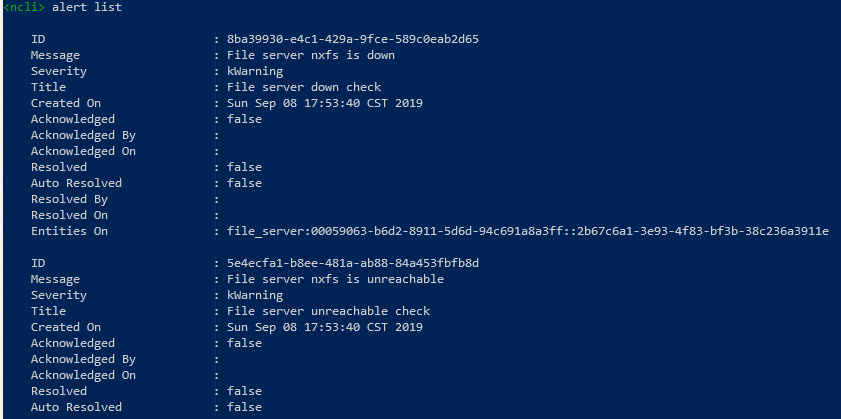Click the second alert's Acknowledged false value
This screenshot has width=841, height=419.
pos(245,343)
